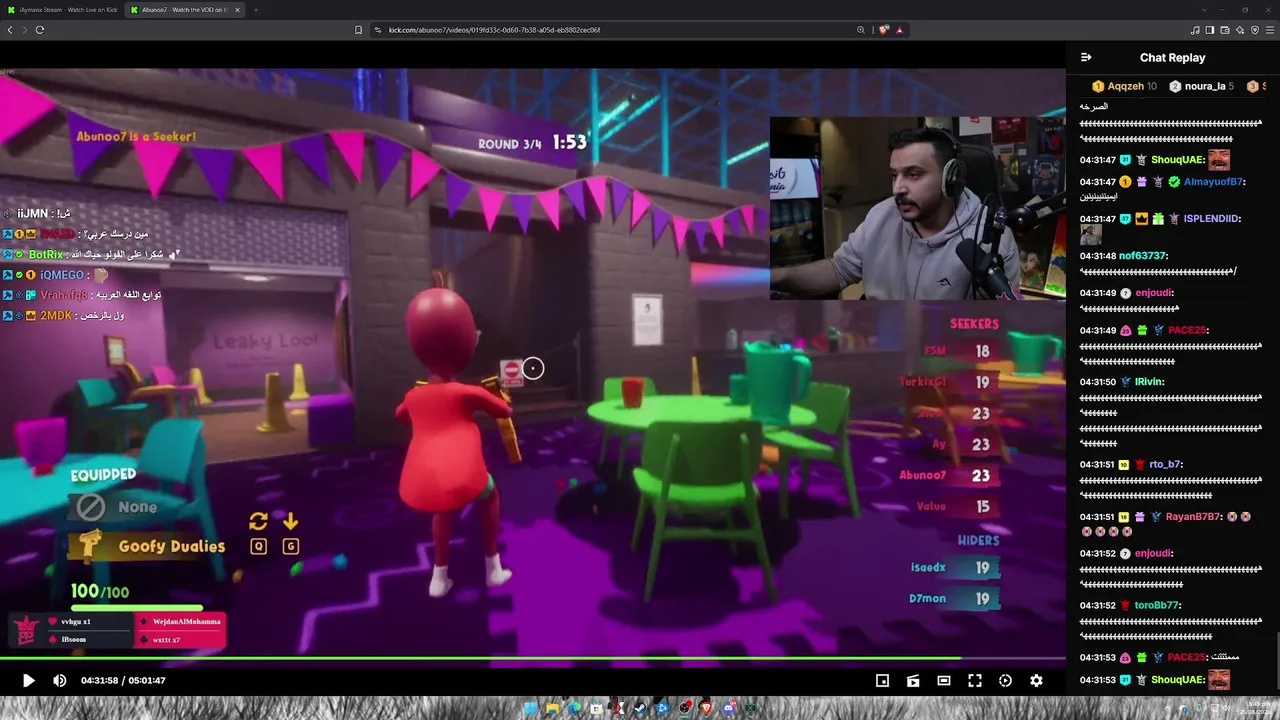1280x720 pixels.
Task: Click the ShouqUAE emote at 04:31:47
Action: pyautogui.click(x=1218, y=159)
